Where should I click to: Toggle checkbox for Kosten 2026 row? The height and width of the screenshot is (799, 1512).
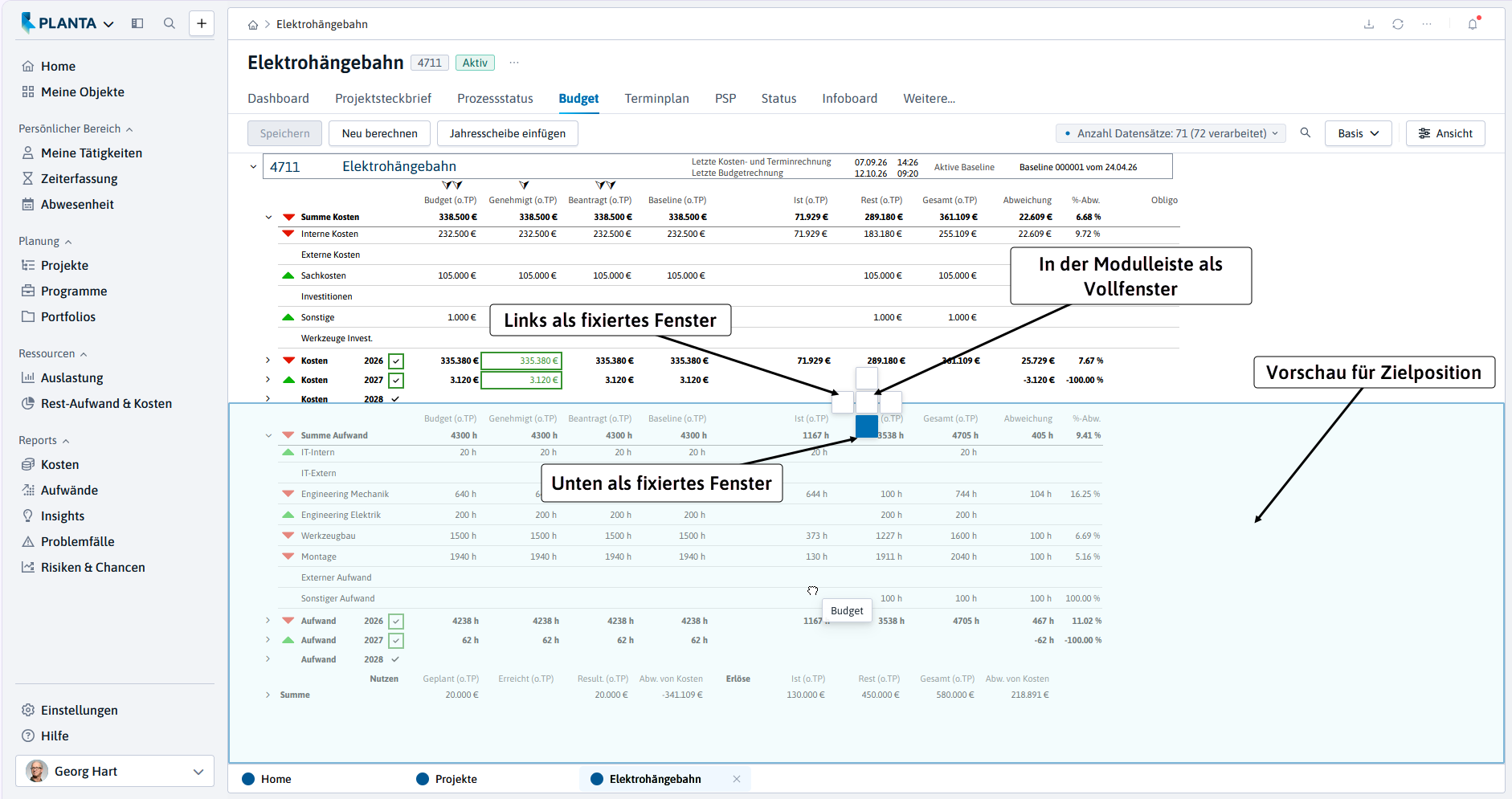(396, 361)
